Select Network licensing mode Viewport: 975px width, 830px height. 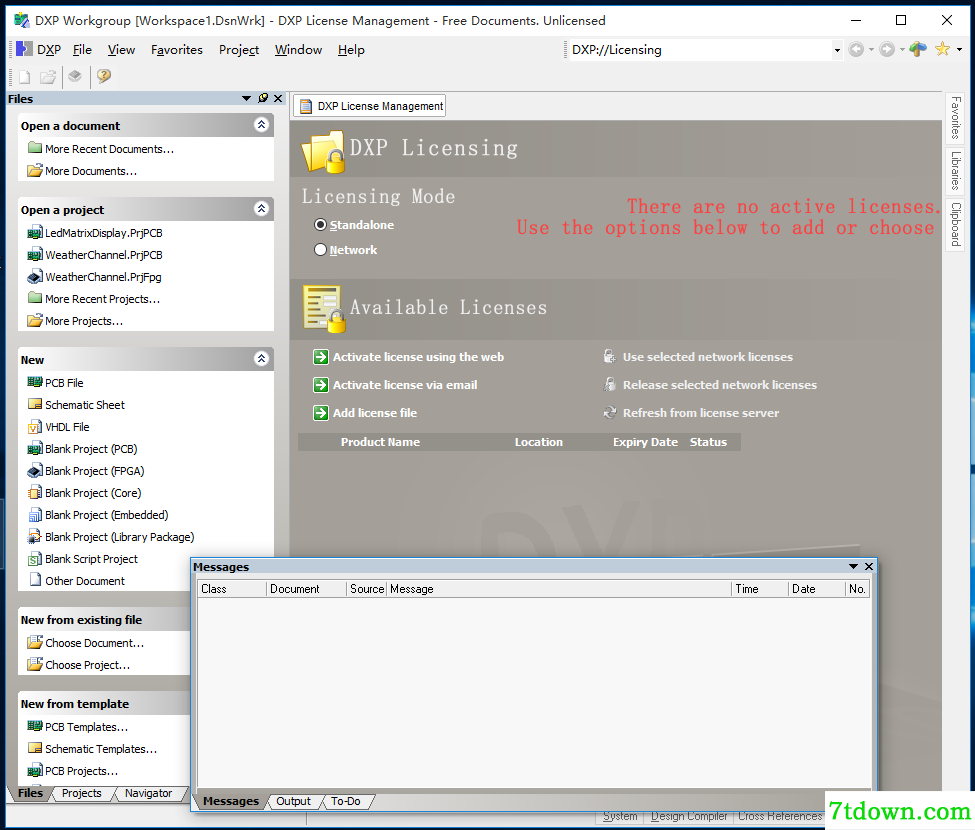tap(320, 249)
